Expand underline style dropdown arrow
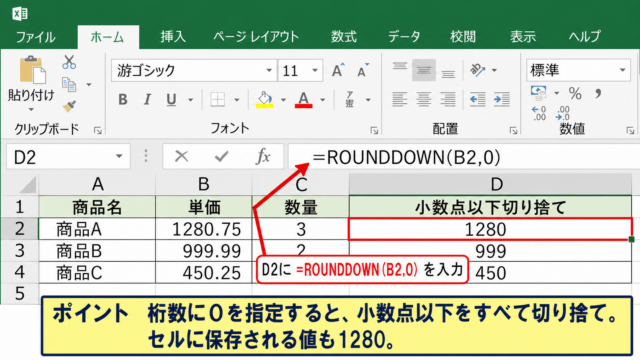640x360 pixels. (190, 100)
